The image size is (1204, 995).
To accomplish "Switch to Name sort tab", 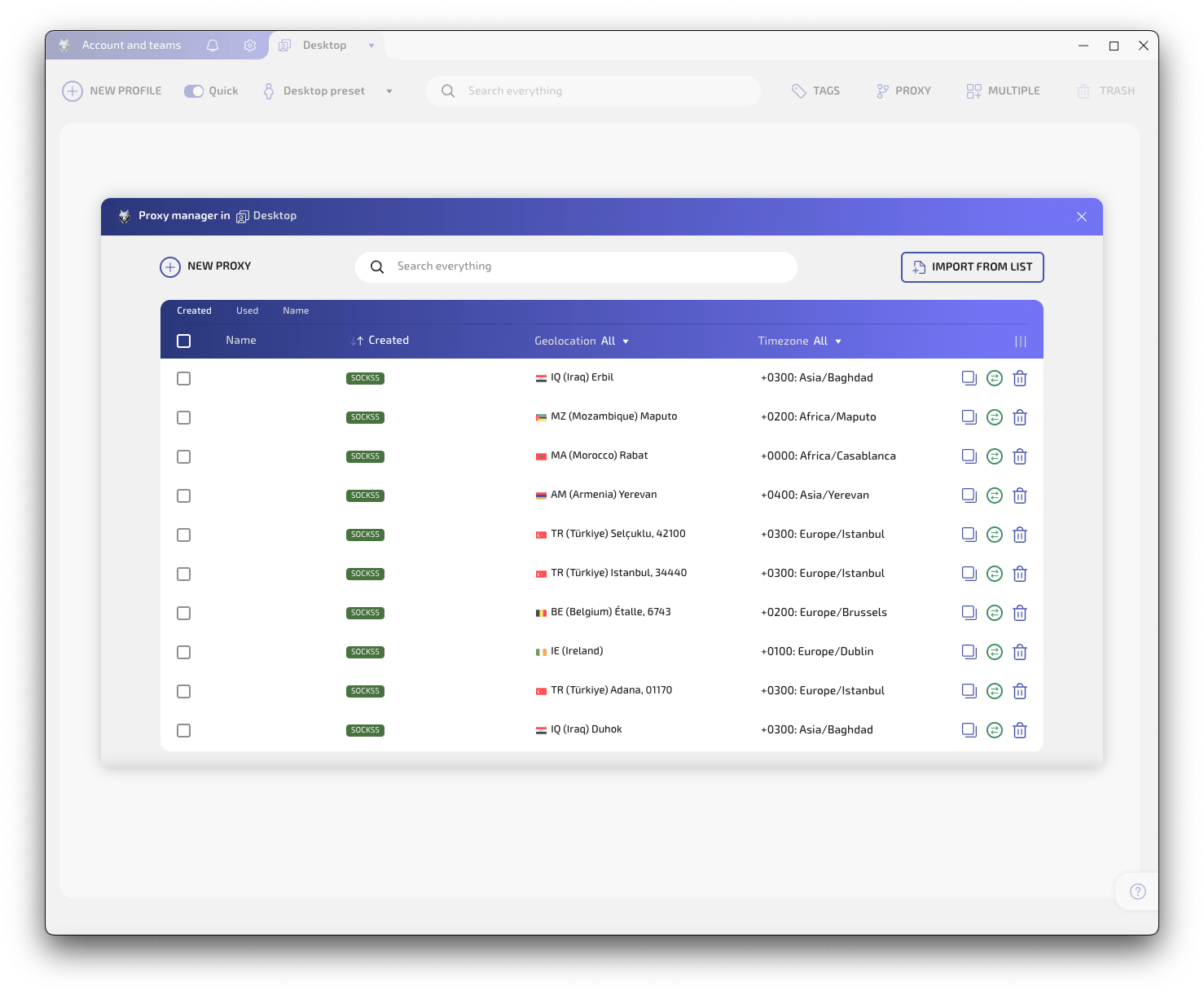I will (296, 310).
